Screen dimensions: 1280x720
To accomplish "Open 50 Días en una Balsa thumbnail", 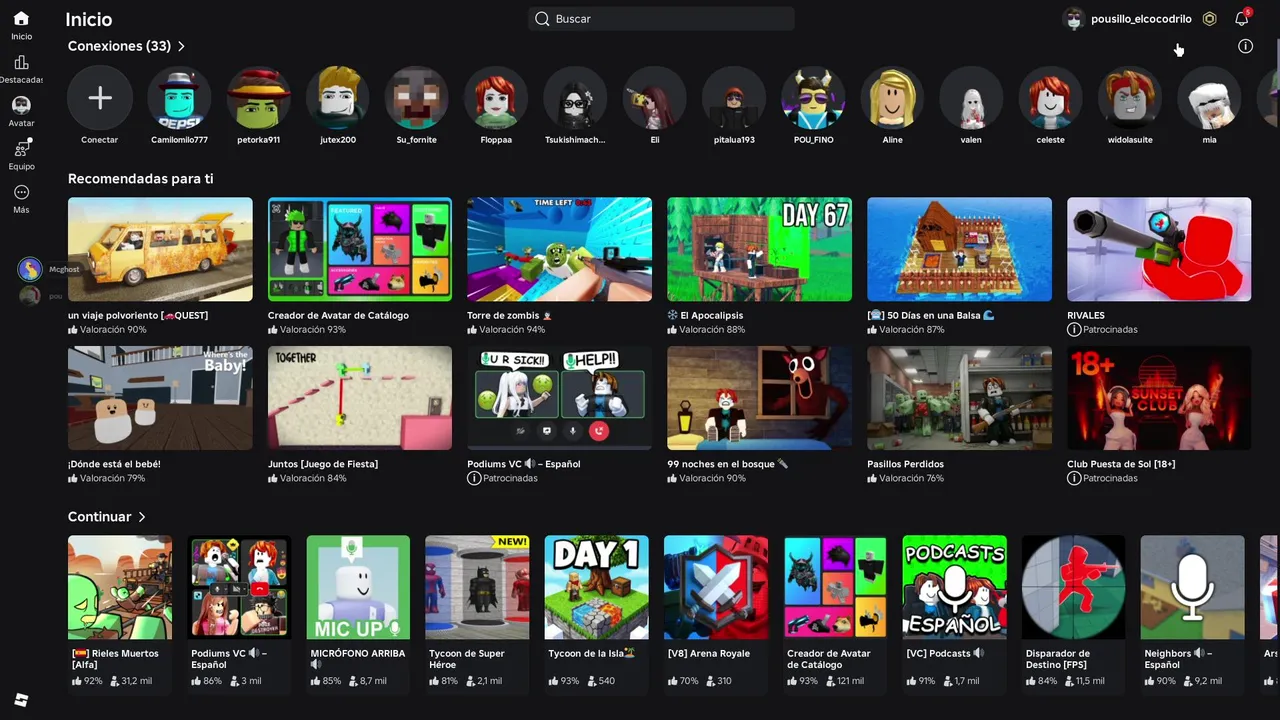I will [959, 249].
